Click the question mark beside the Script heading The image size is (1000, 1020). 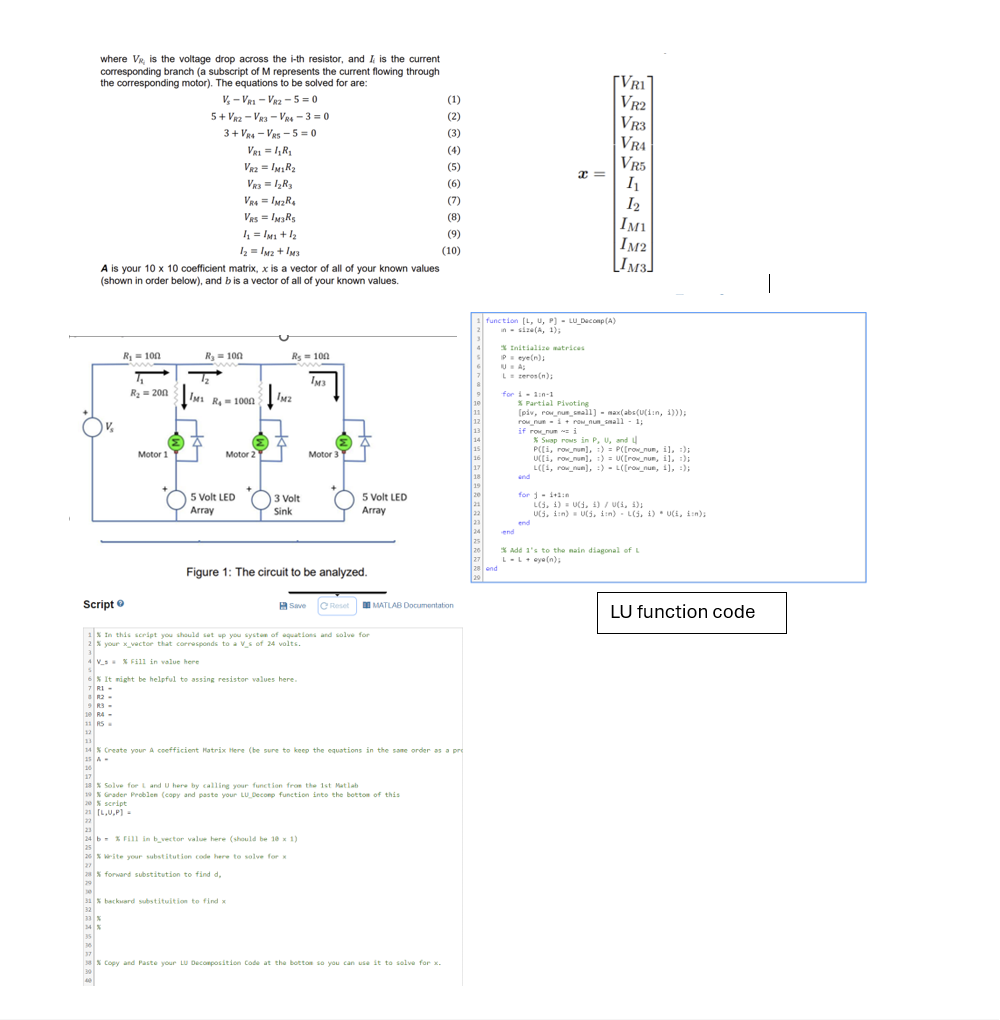coord(122,604)
